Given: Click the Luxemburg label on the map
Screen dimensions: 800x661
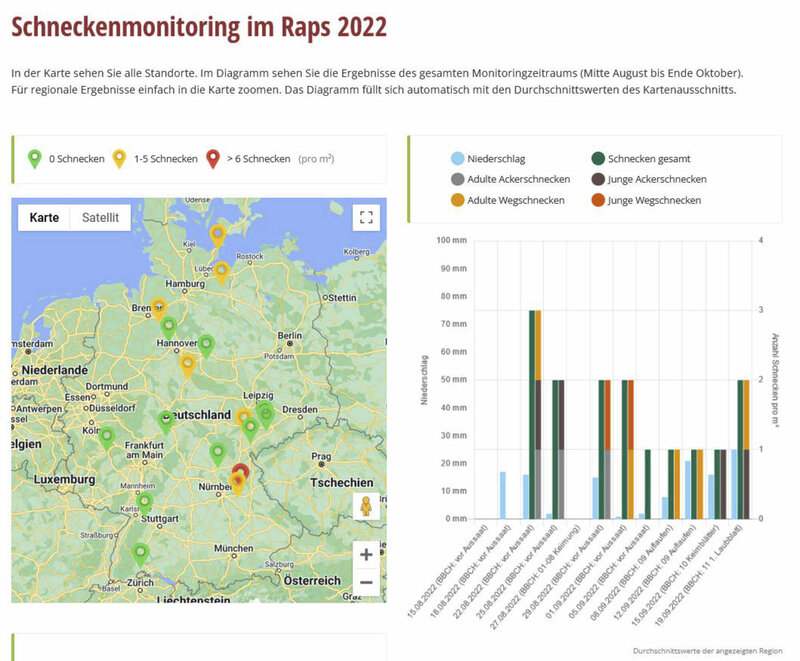Looking at the screenshot, I should (64, 479).
